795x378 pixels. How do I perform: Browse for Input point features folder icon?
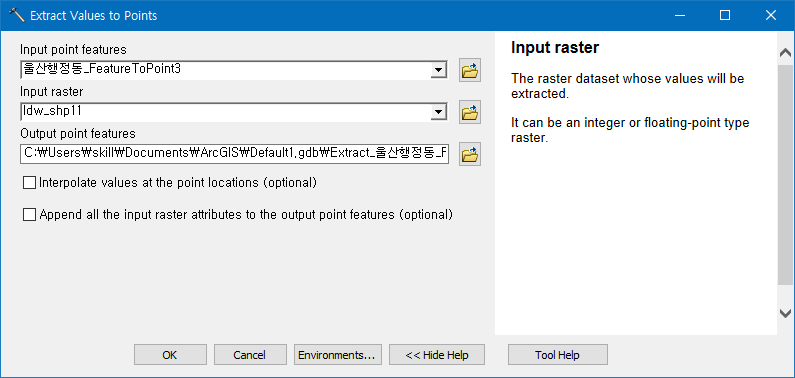pos(470,70)
